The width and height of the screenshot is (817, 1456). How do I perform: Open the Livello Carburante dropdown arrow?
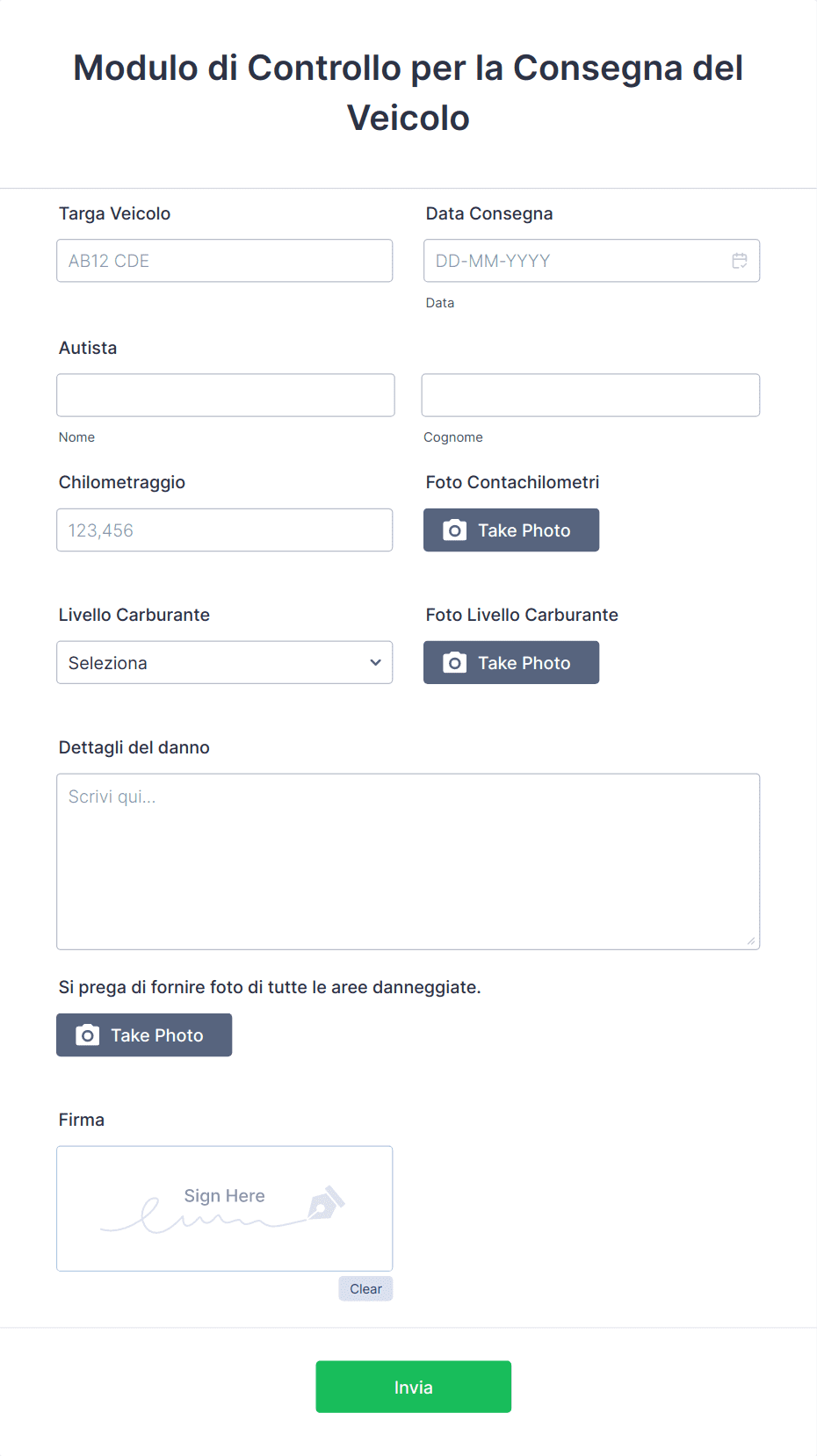375,662
